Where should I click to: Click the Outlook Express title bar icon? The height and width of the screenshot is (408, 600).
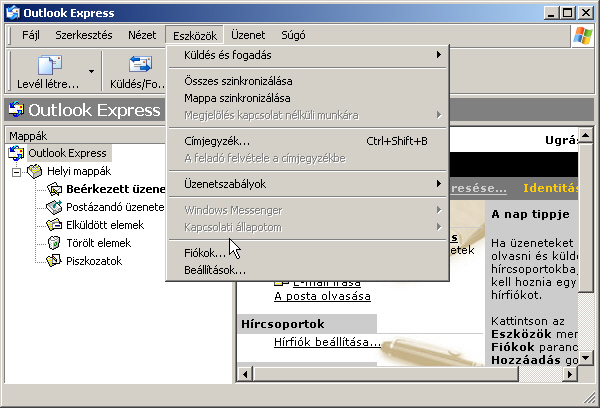(x=13, y=13)
